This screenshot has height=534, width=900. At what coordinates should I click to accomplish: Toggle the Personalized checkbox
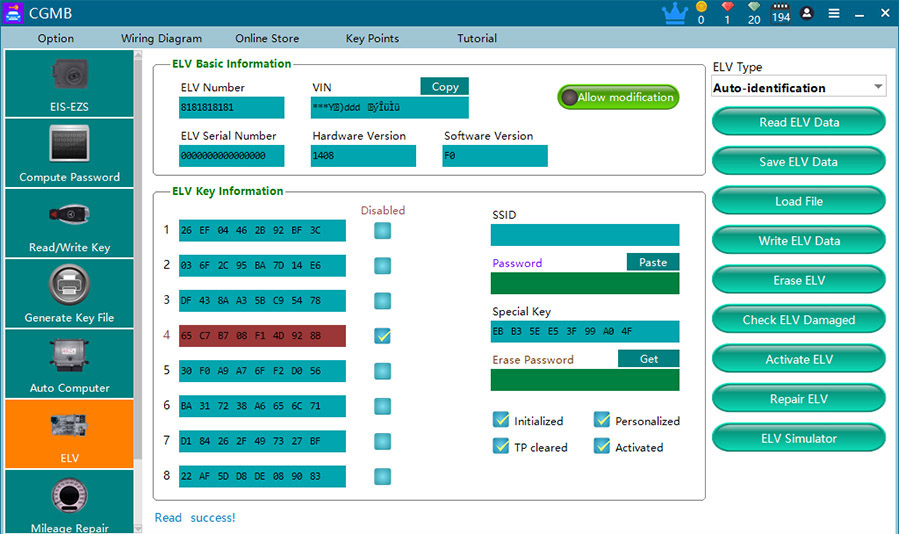click(x=602, y=420)
